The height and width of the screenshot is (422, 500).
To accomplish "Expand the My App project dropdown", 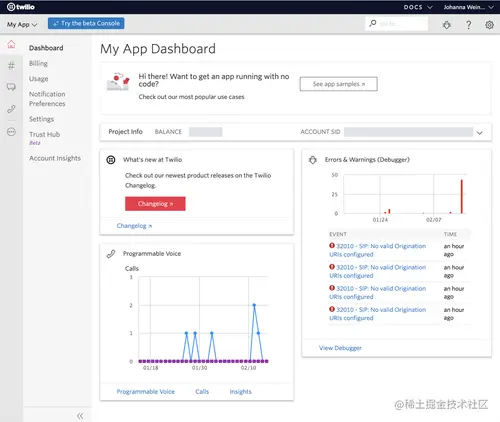I will tap(22, 25).
